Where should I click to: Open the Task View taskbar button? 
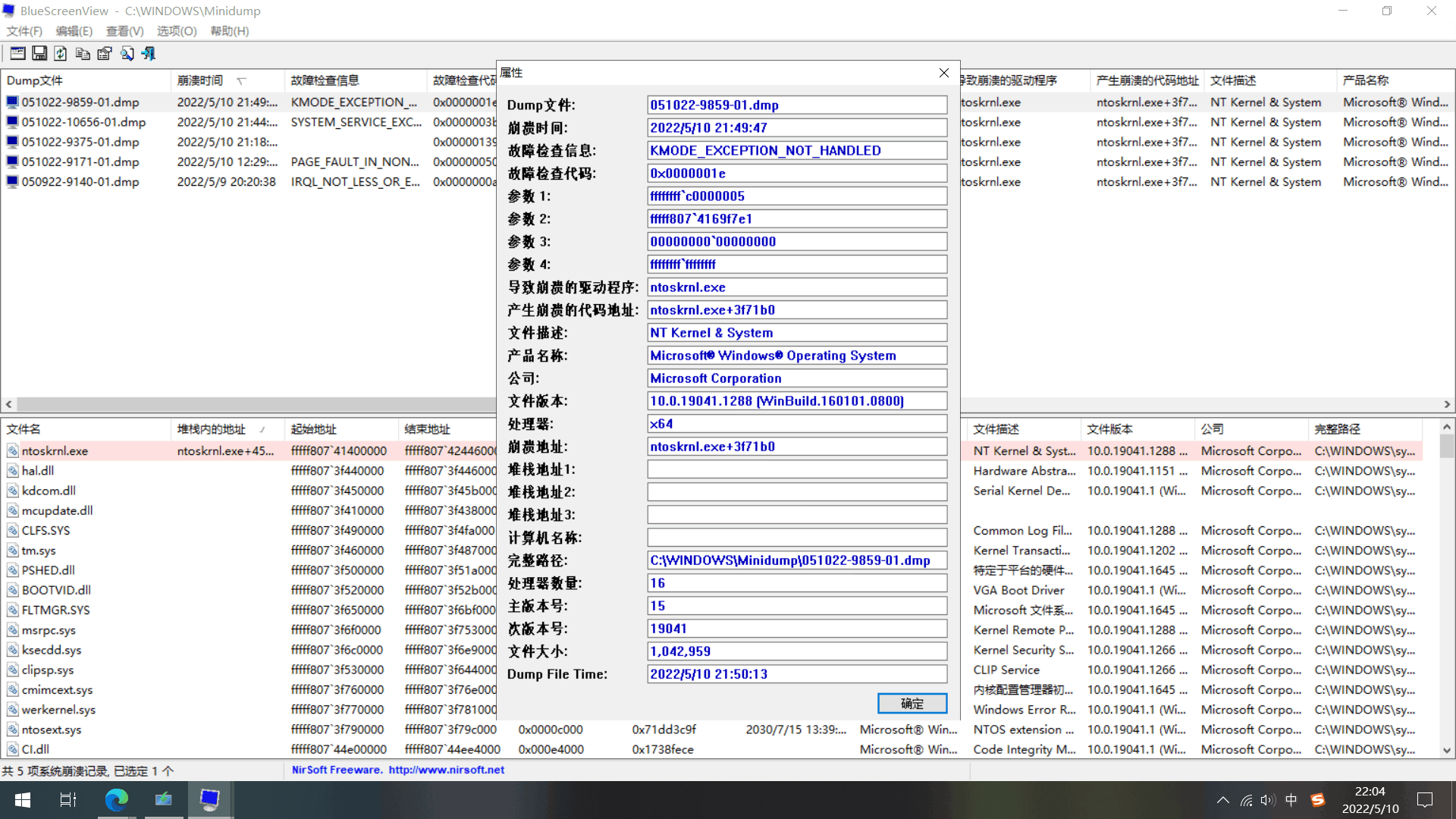68,799
